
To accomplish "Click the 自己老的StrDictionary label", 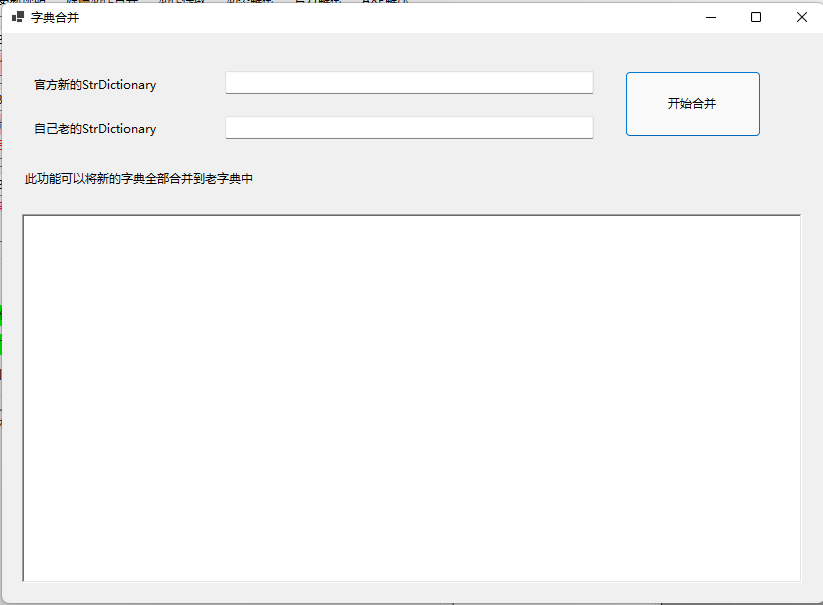I will tap(95, 129).
